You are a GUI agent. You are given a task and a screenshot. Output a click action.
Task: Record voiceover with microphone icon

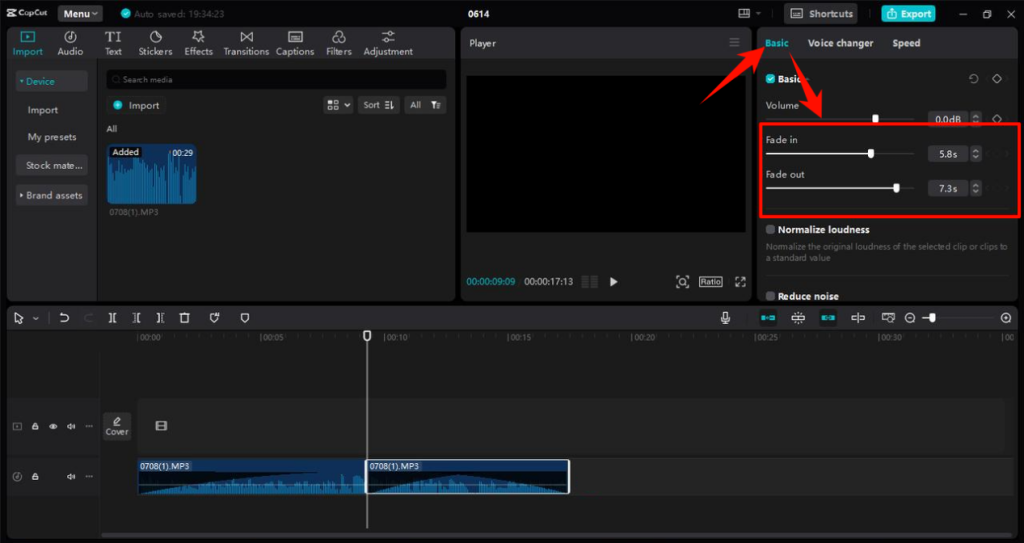(x=725, y=318)
